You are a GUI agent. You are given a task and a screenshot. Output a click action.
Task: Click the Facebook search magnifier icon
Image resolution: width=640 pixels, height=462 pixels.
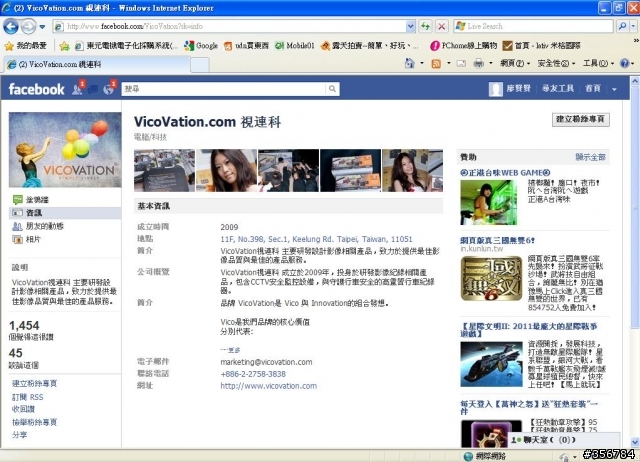pos(332,89)
